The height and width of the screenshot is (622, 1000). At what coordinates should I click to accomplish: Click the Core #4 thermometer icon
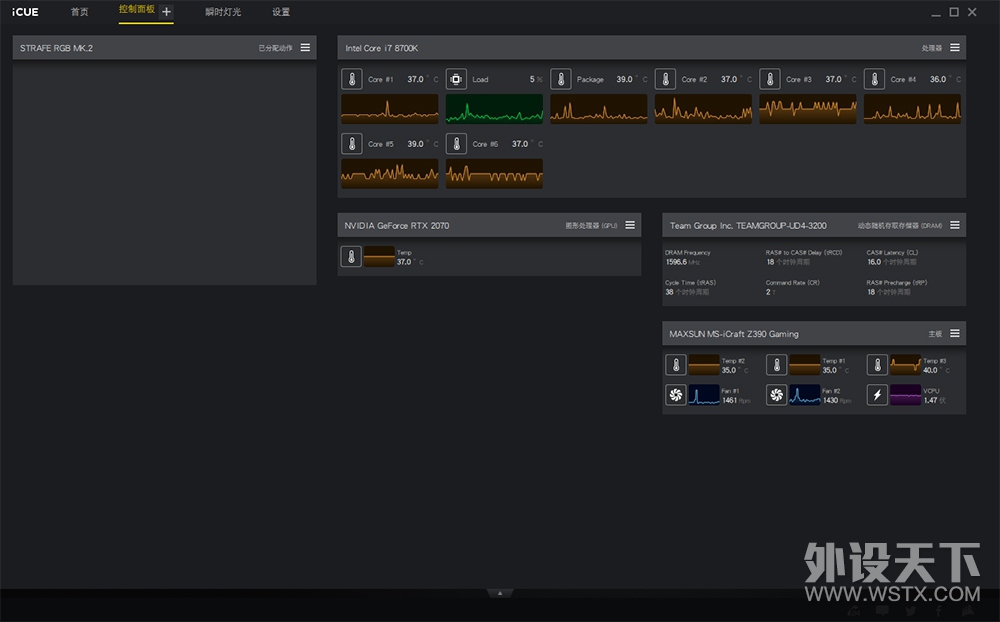coord(874,79)
